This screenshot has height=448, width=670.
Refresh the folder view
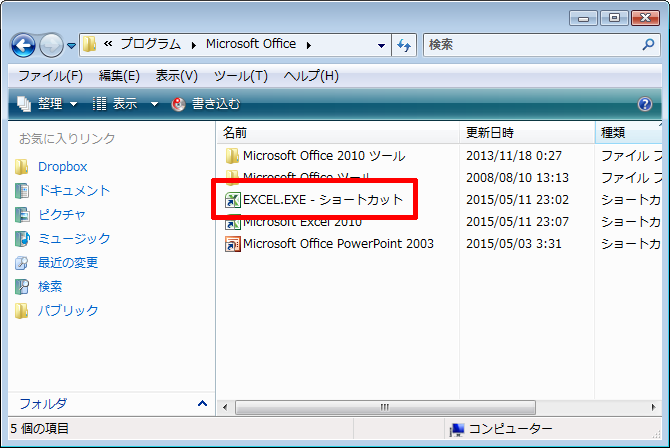click(x=404, y=45)
